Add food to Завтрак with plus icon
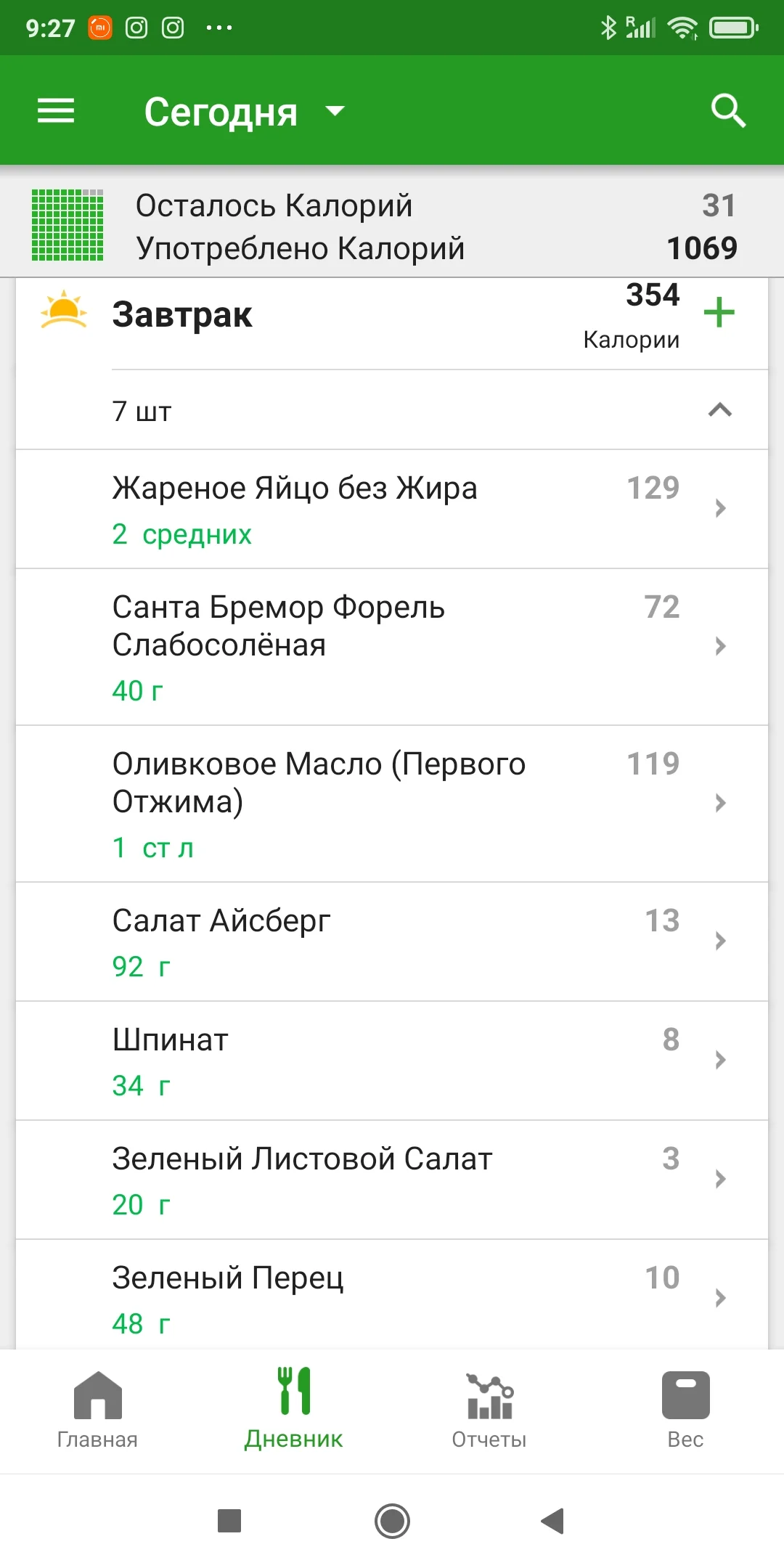Screen dimensions: 784x1568 (719, 313)
